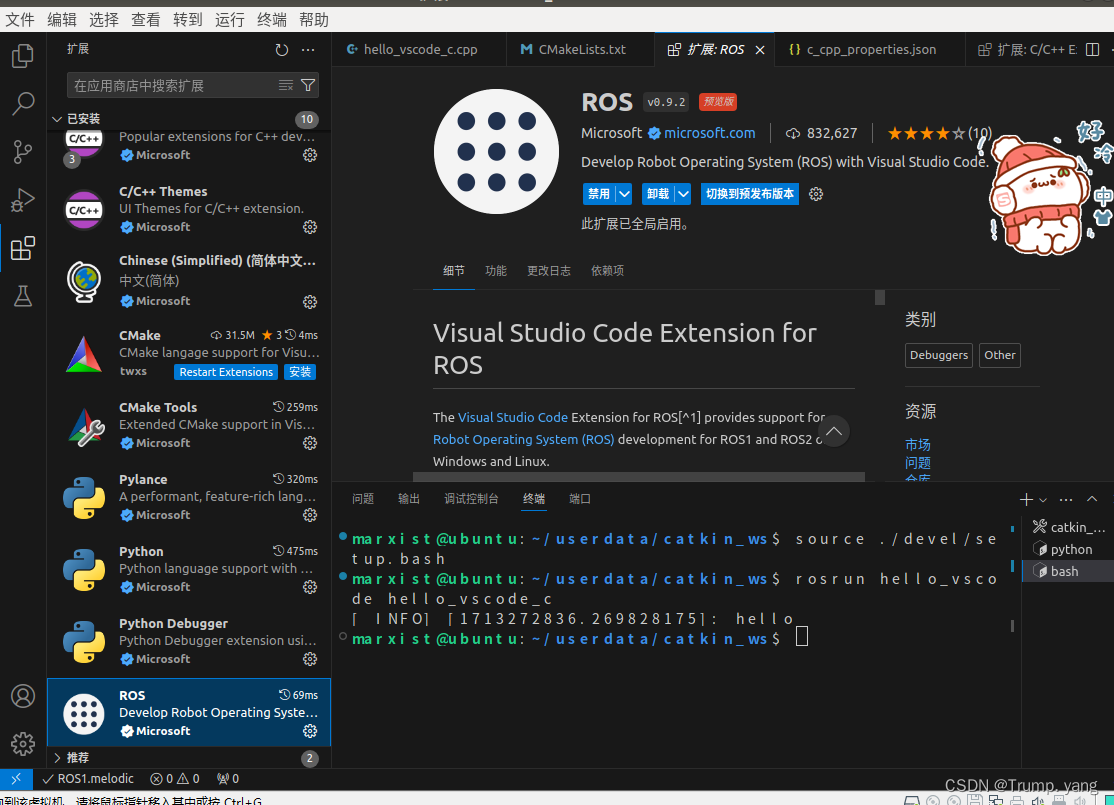Open manage gear for Python Debugger
The image size is (1114, 805).
(x=310, y=659)
